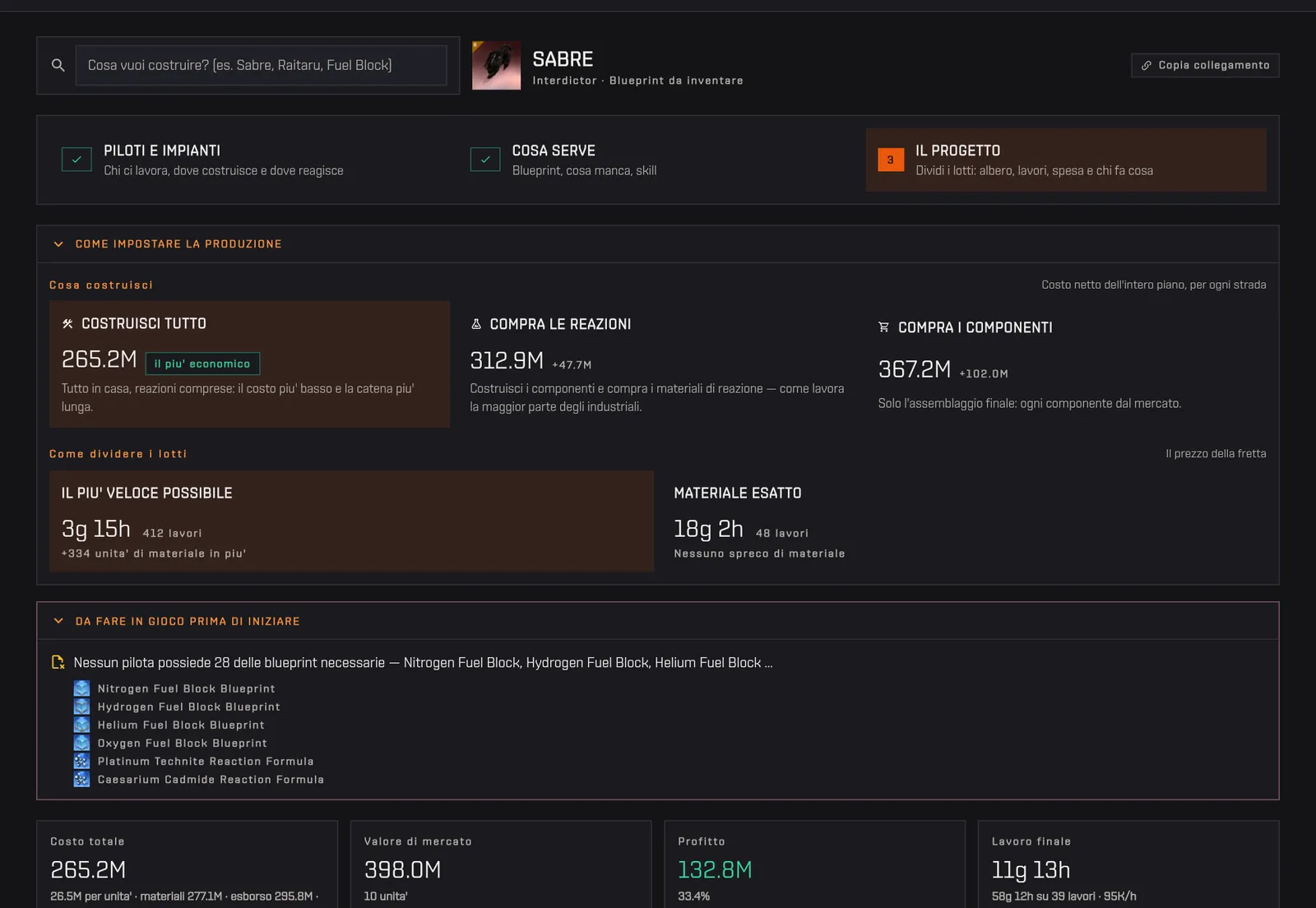1316x908 pixels.
Task: Collapse Da Fare in Gioco Prima di Iniziare
Action: pos(58,621)
